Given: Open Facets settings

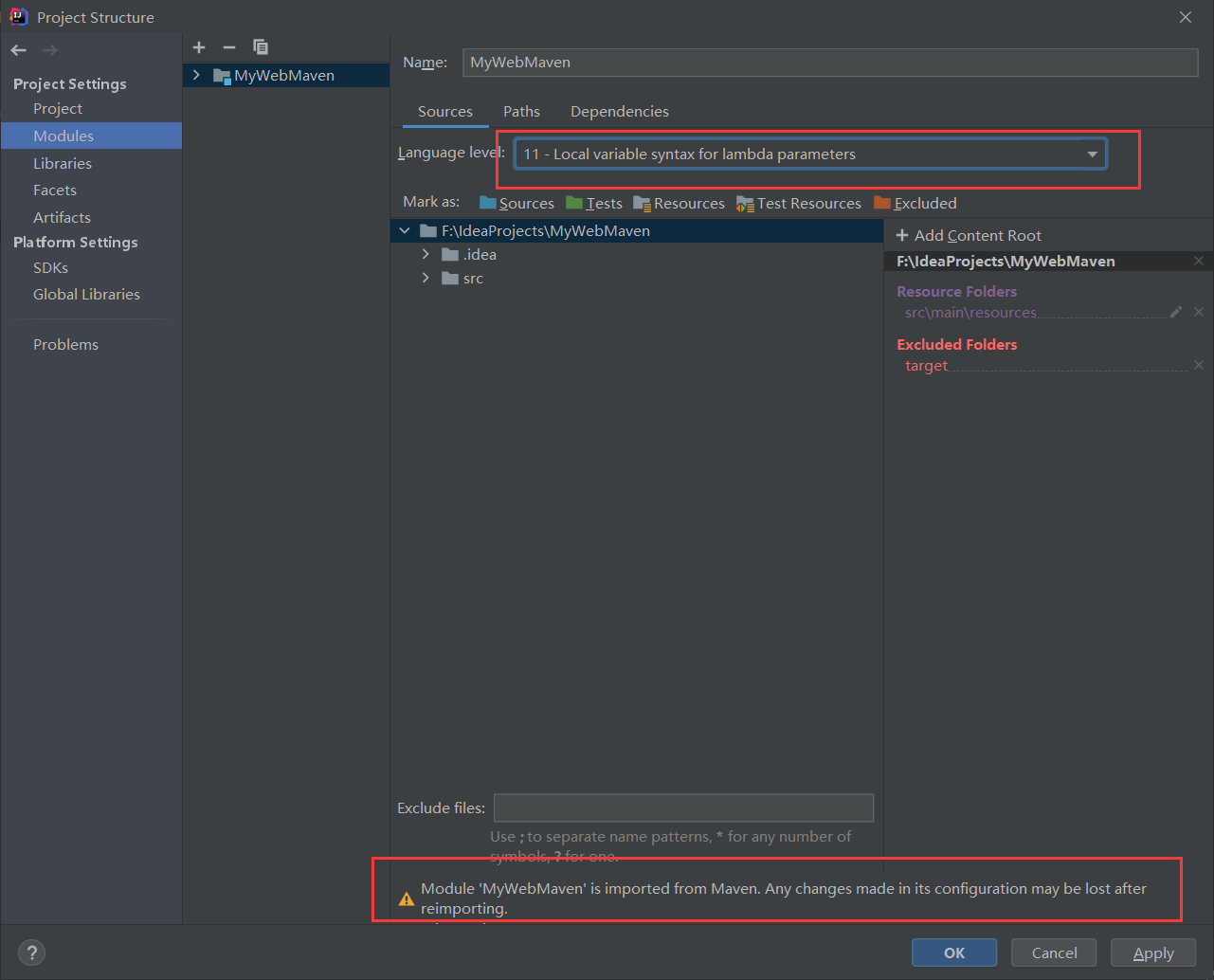Looking at the screenshot, I should pos(55,190).
